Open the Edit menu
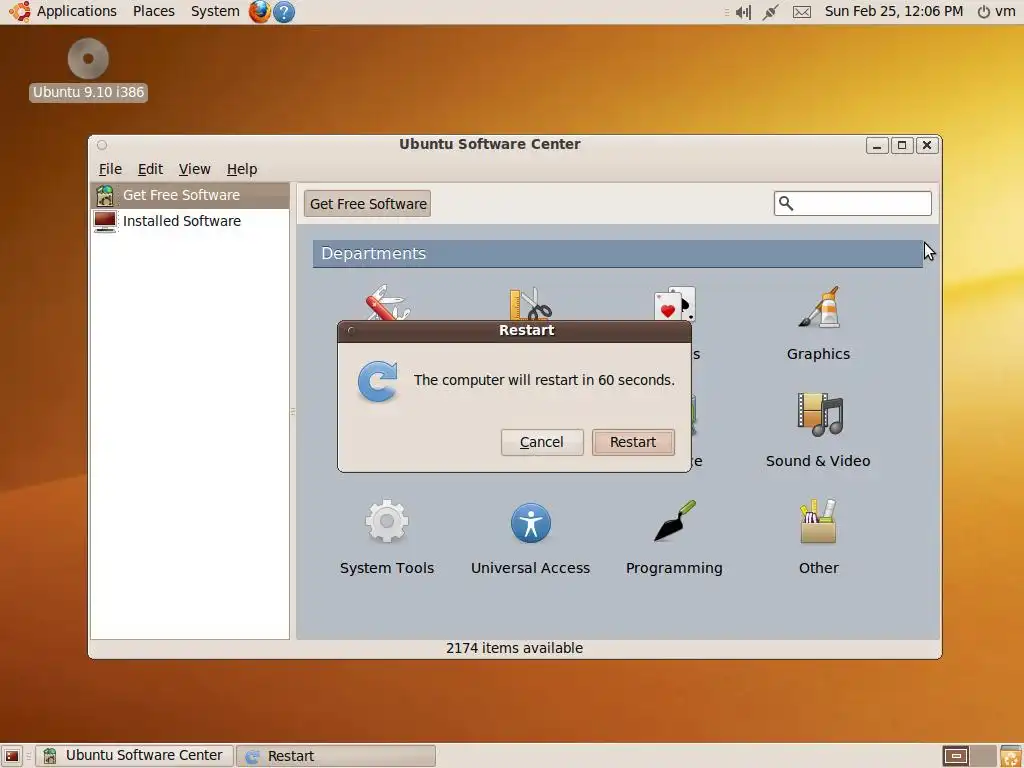Screen dimensions: 1024x768 tap(150, 169)
